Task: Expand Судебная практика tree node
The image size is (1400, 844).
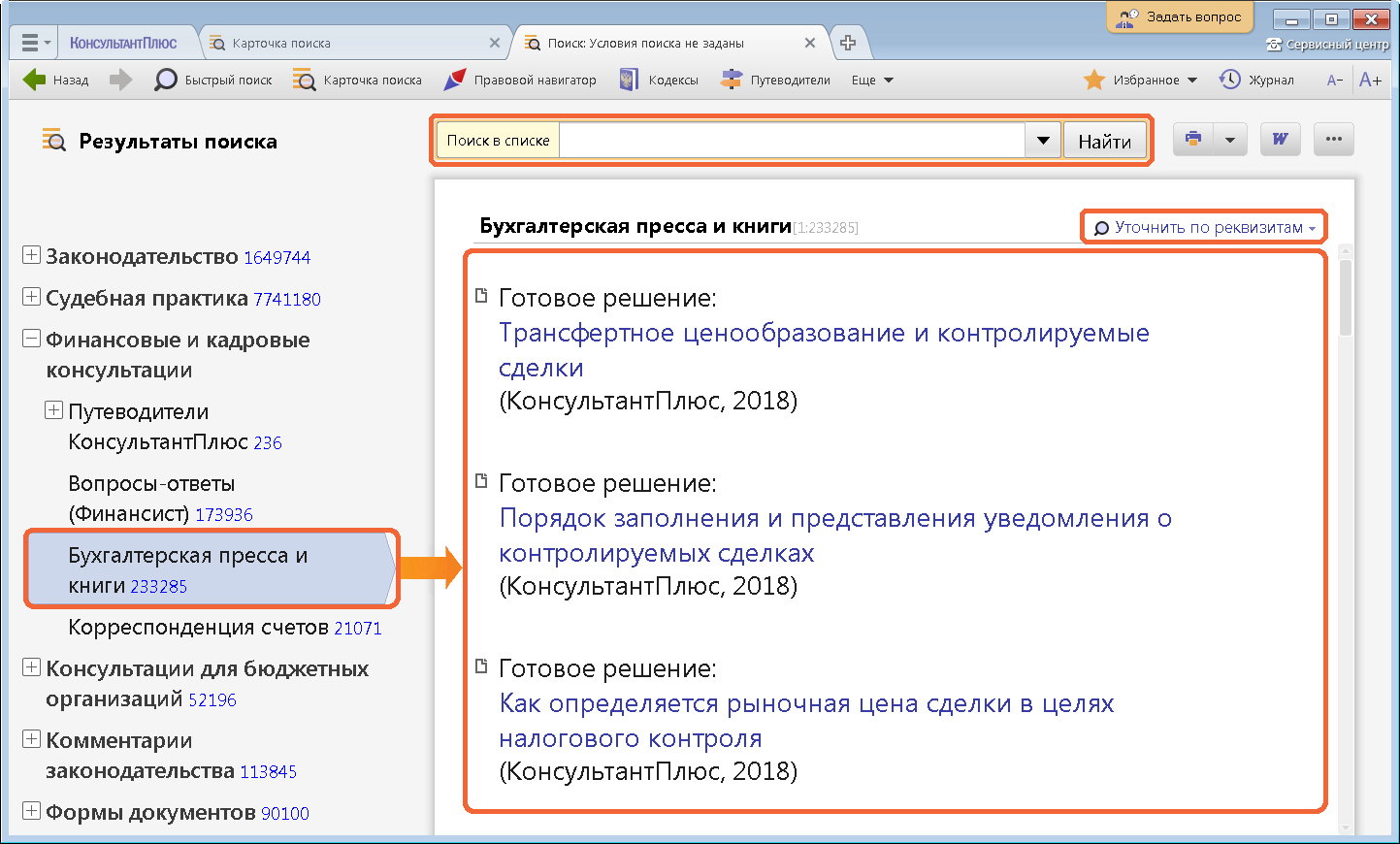Action: (x=31, y=297)
